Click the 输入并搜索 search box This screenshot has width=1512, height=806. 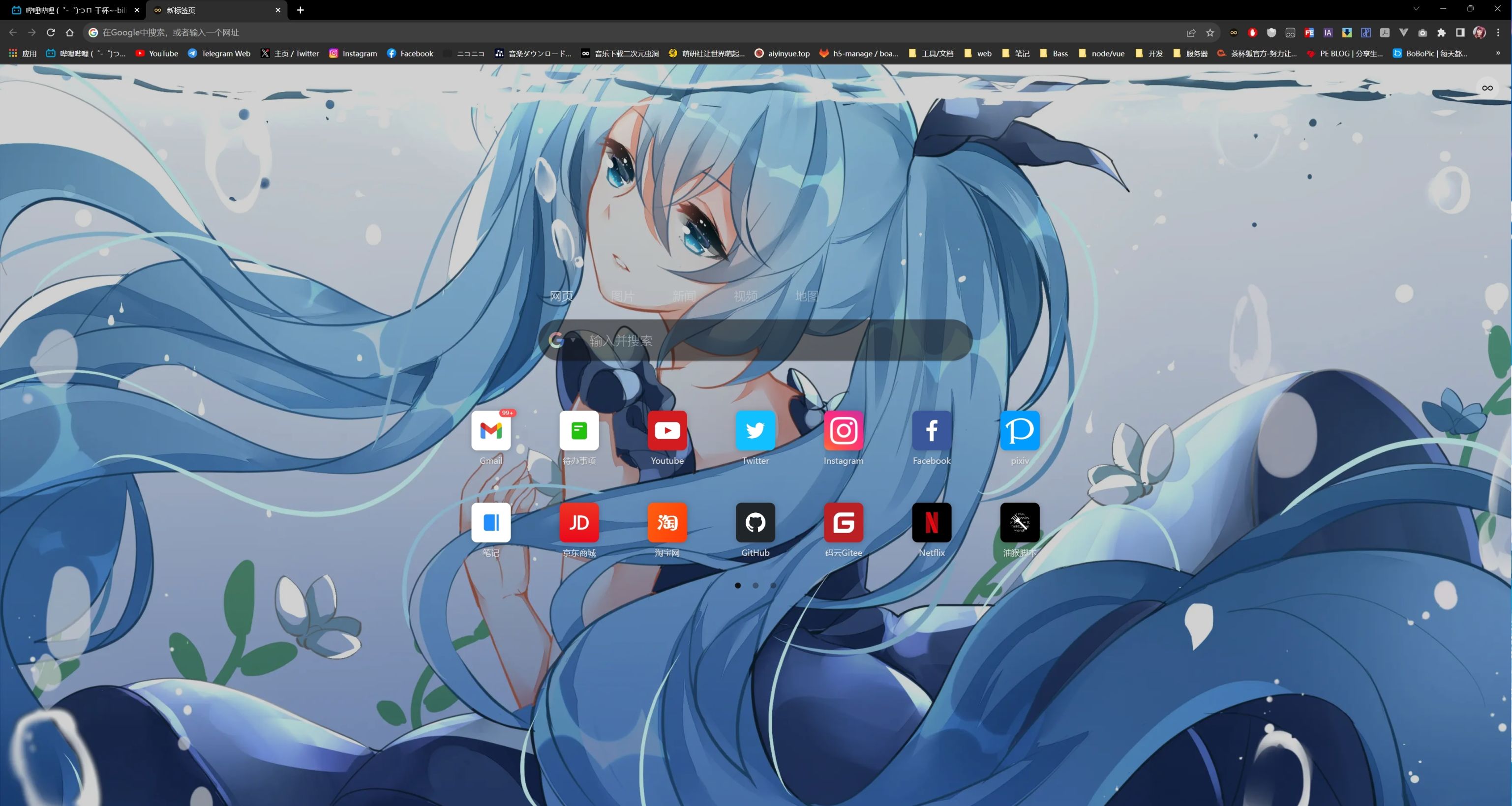point(755,340)
